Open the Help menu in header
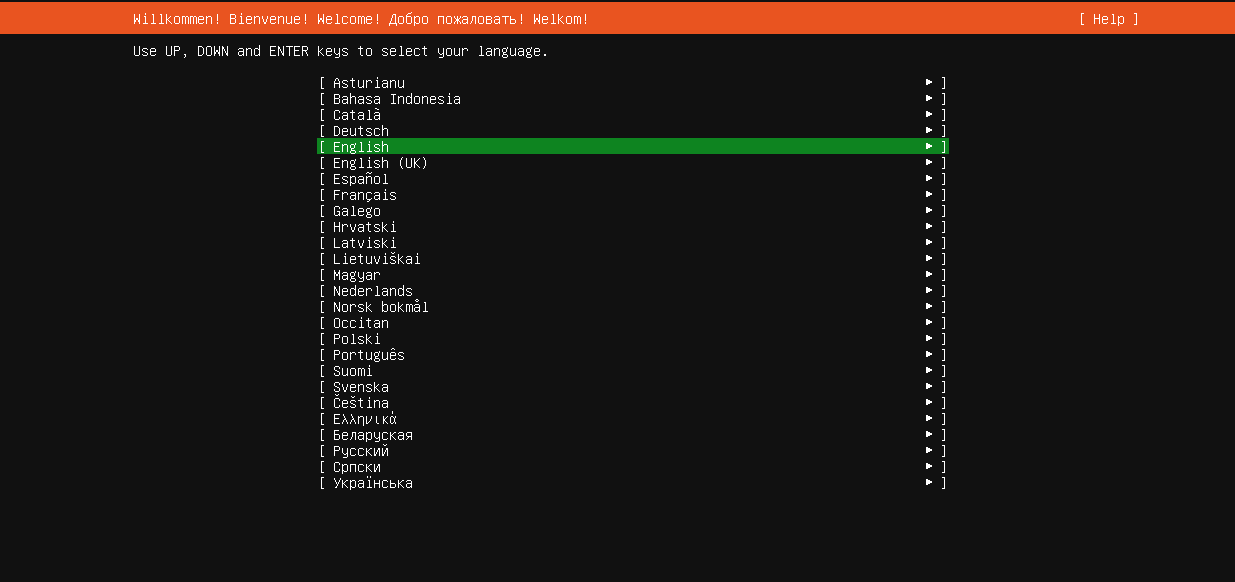The width and height of the screenshot is (1235, 582). pos(1108,19)
